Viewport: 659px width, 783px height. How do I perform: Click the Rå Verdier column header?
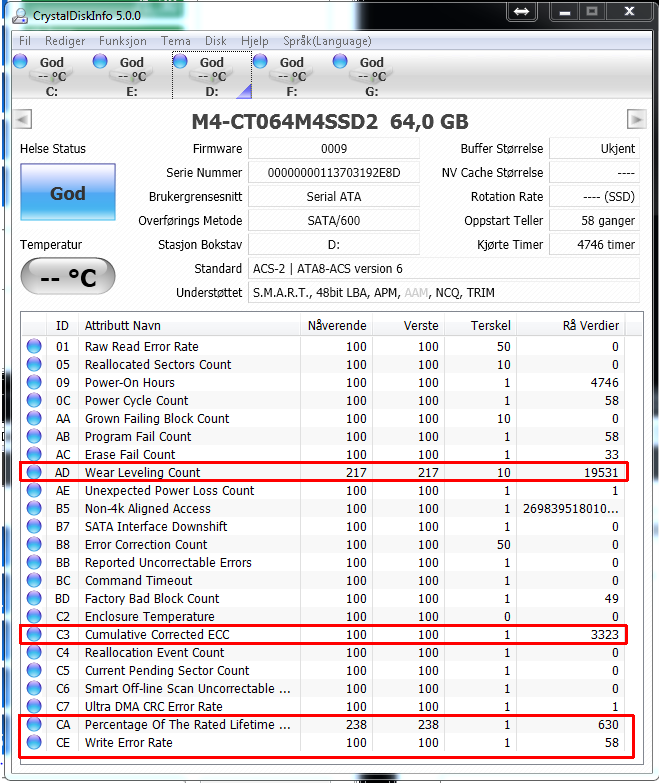[x=571, y=326]
